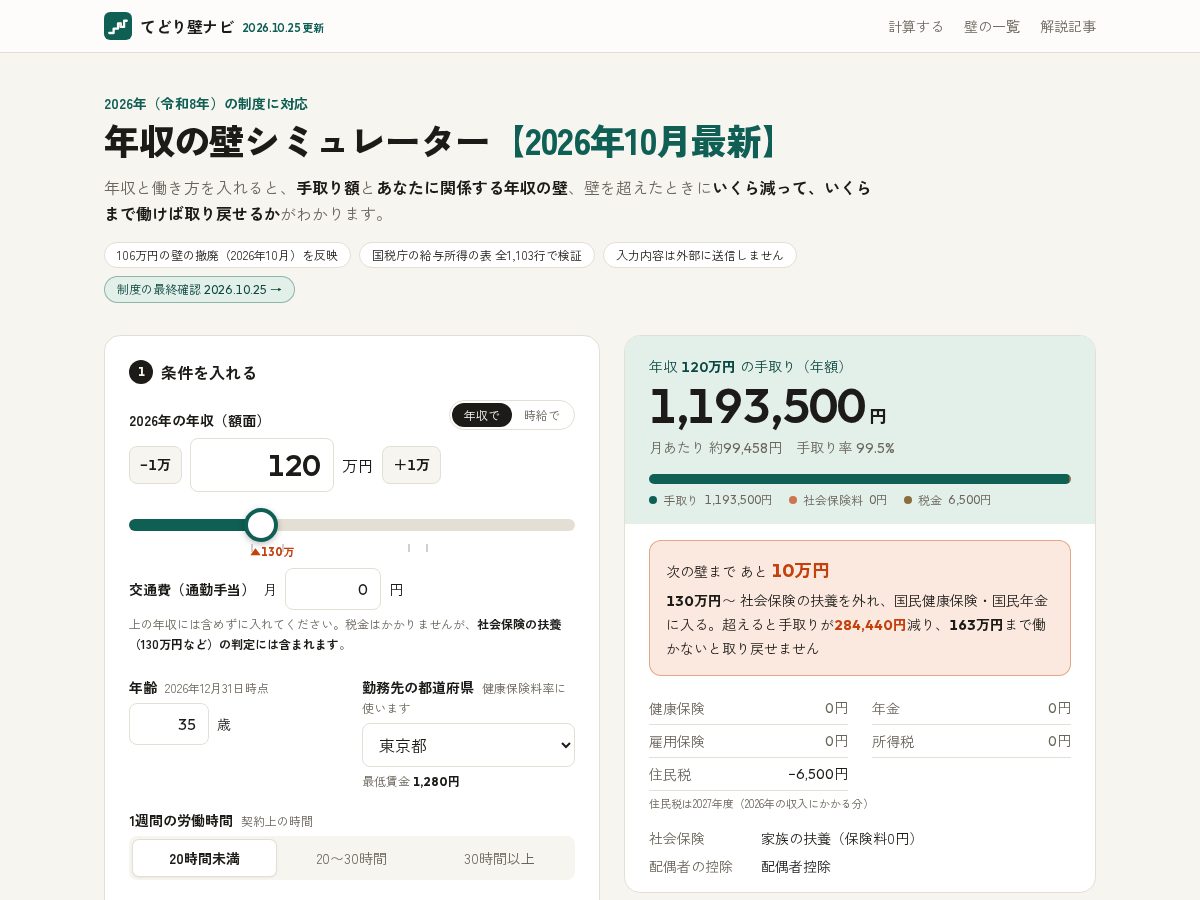Select 20時間未満 weekly hours
The width and height of the screenshot is (1200, 900).
tap(204, 858)
